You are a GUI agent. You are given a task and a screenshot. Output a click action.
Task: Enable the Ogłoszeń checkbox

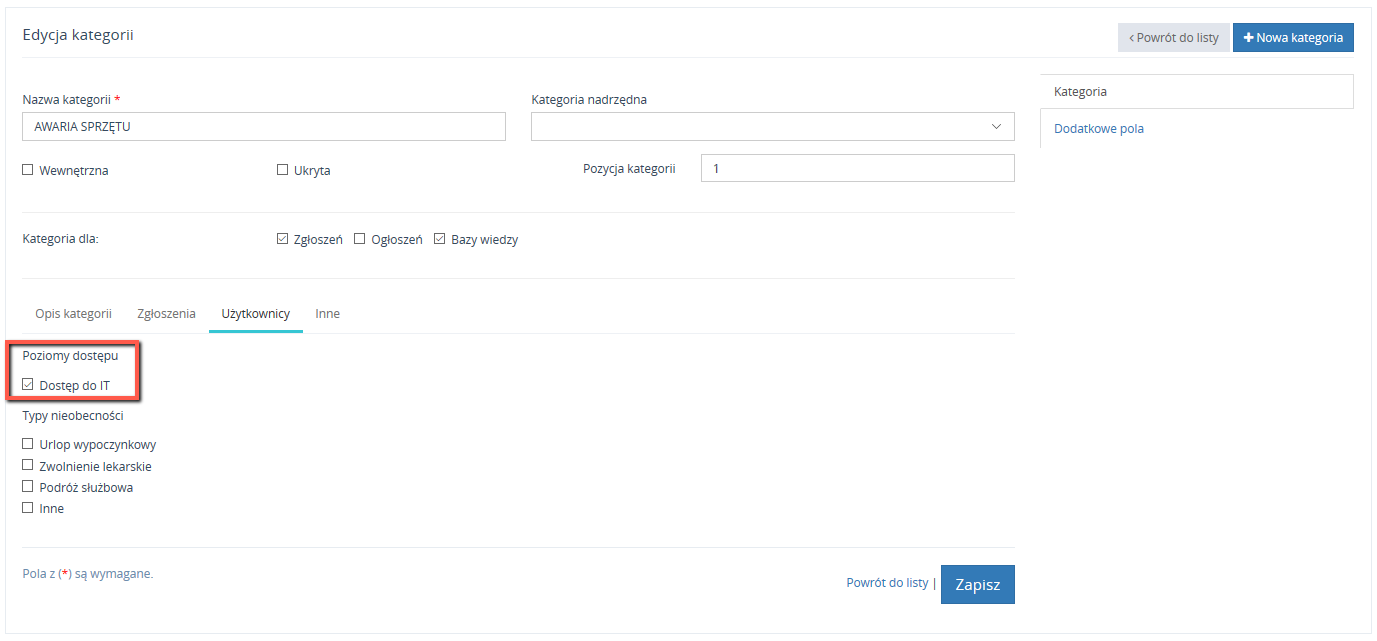[360, 239]
